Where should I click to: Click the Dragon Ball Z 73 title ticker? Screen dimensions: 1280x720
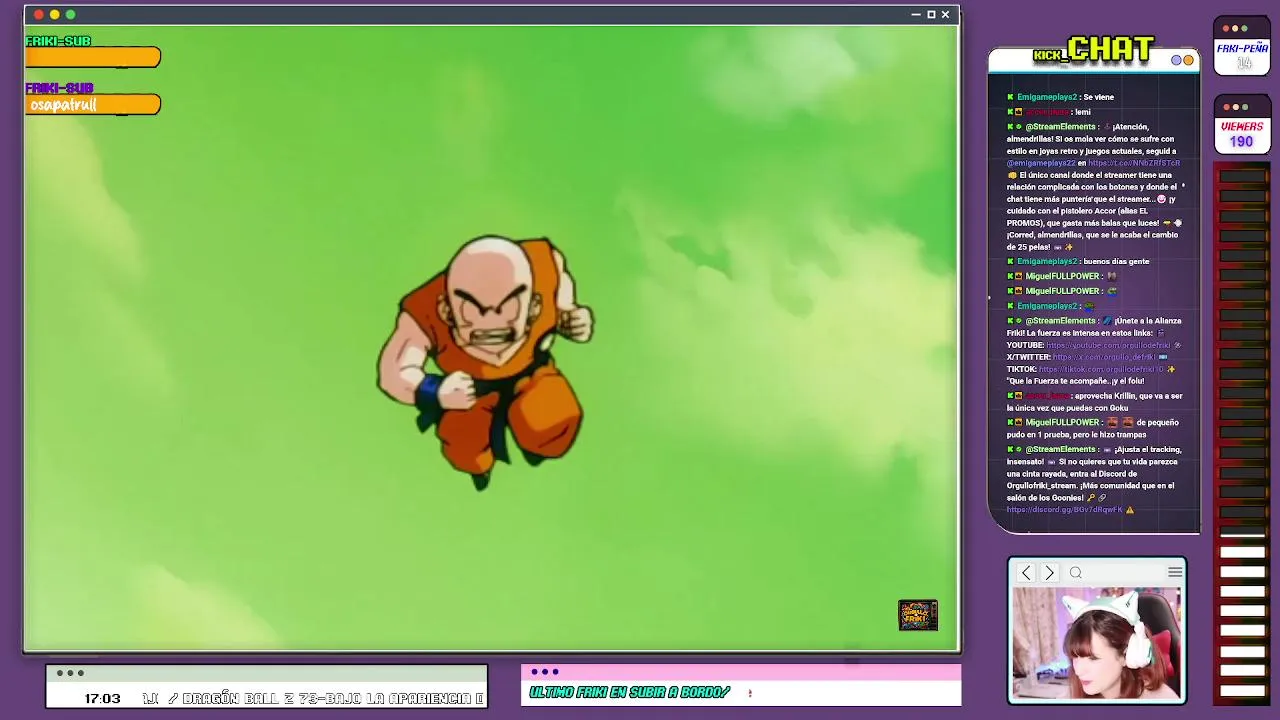click(x=313, y=699)
